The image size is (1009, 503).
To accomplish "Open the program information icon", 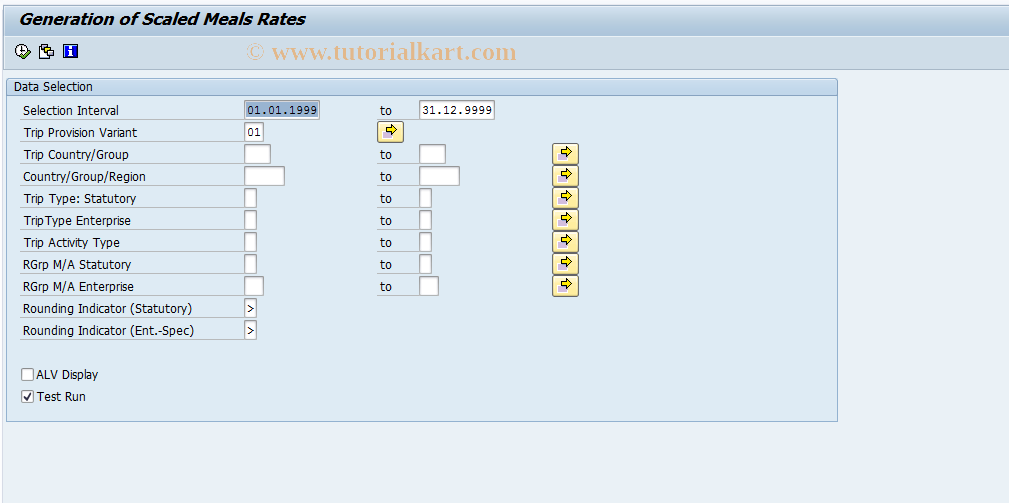I will pos(71,51).
